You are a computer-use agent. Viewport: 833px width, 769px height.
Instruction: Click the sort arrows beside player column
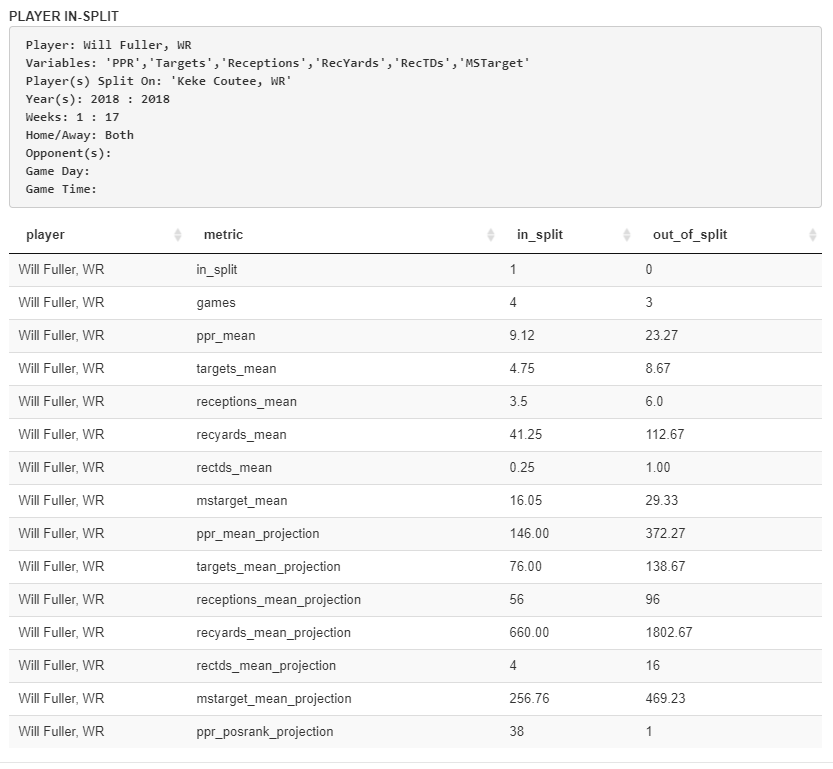pyautogui.click(x=178, y=235)
